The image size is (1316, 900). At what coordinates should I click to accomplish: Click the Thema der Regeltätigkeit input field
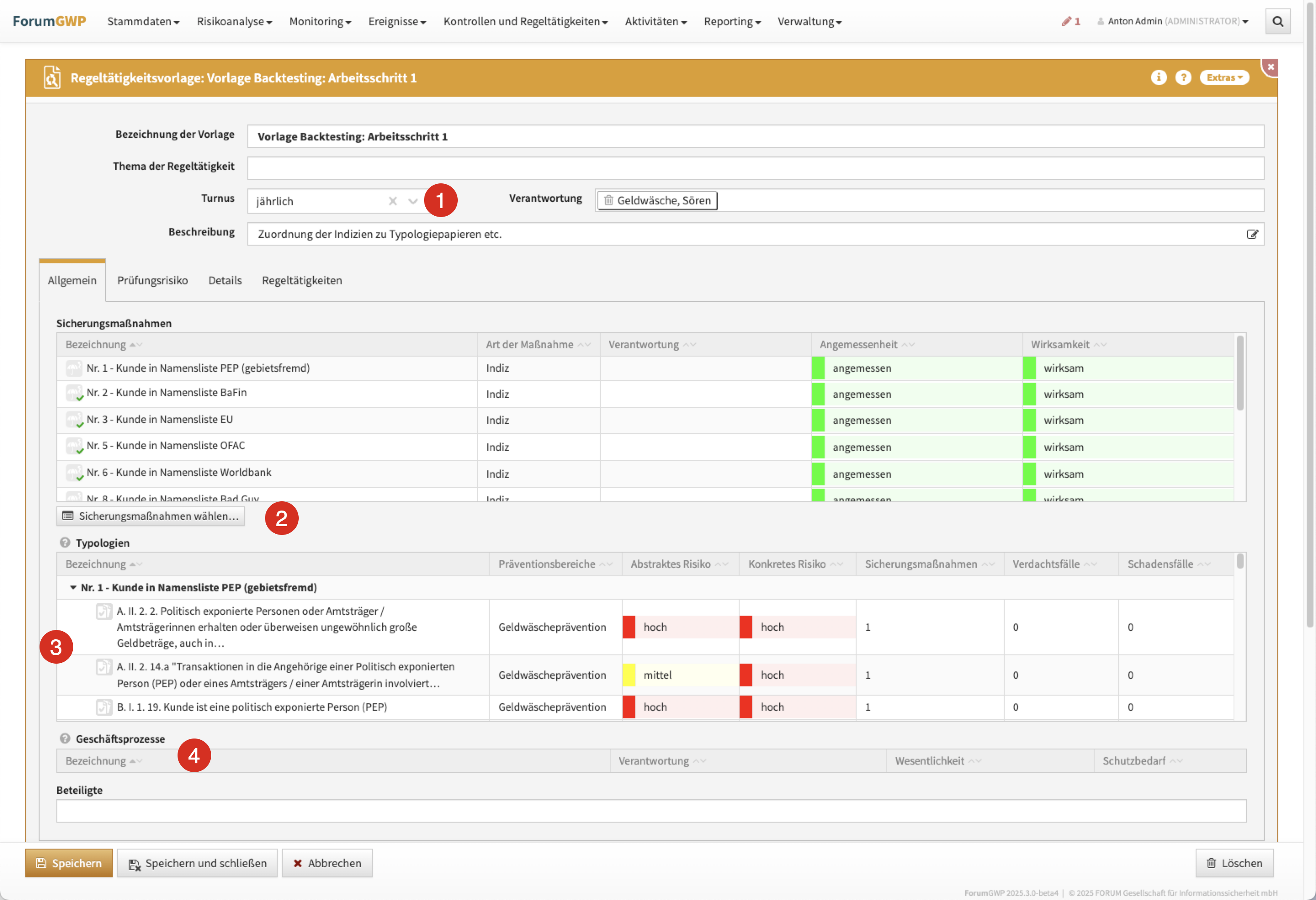[755, 168]
